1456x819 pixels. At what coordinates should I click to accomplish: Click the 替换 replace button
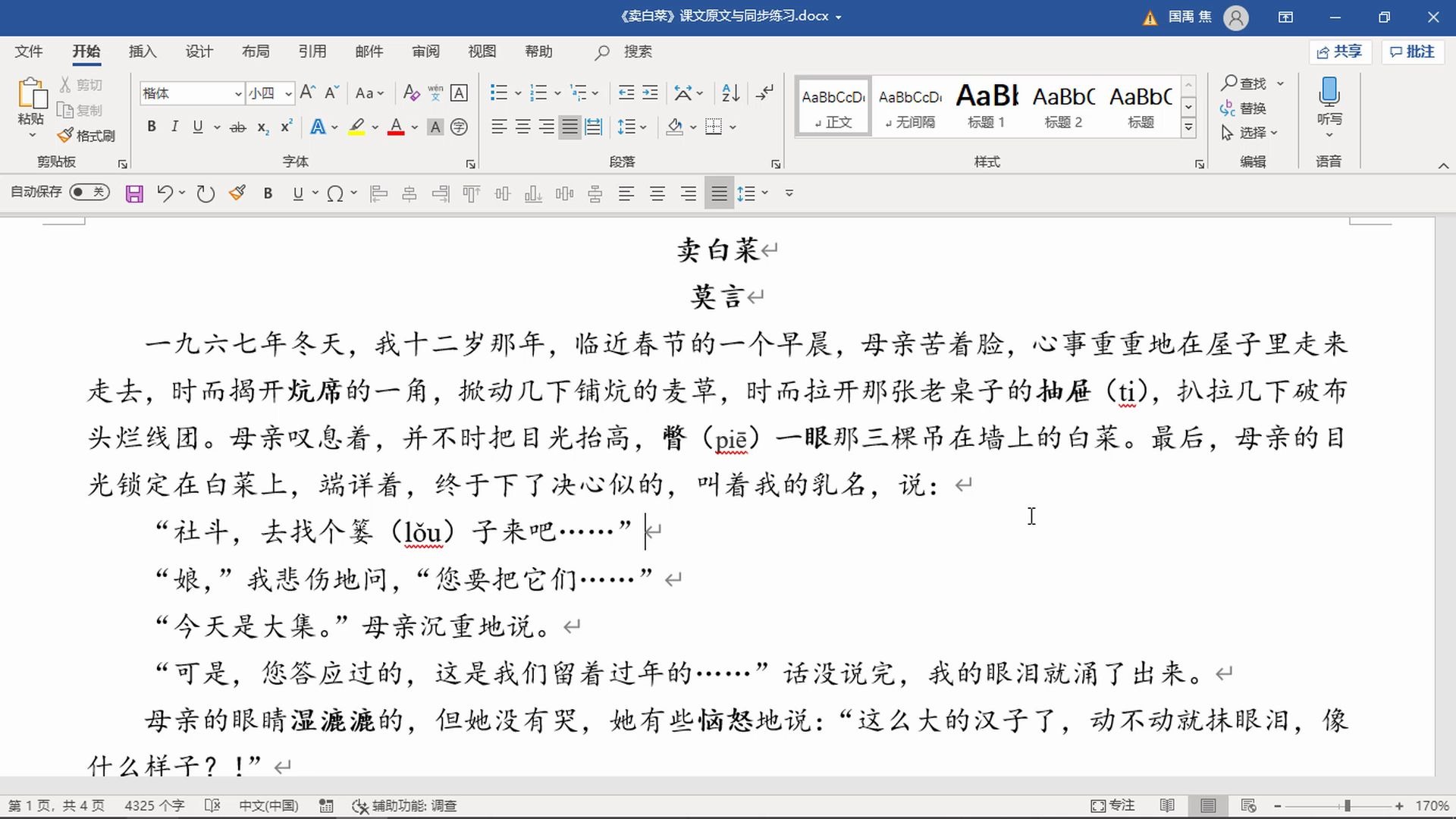point(1244,108)
